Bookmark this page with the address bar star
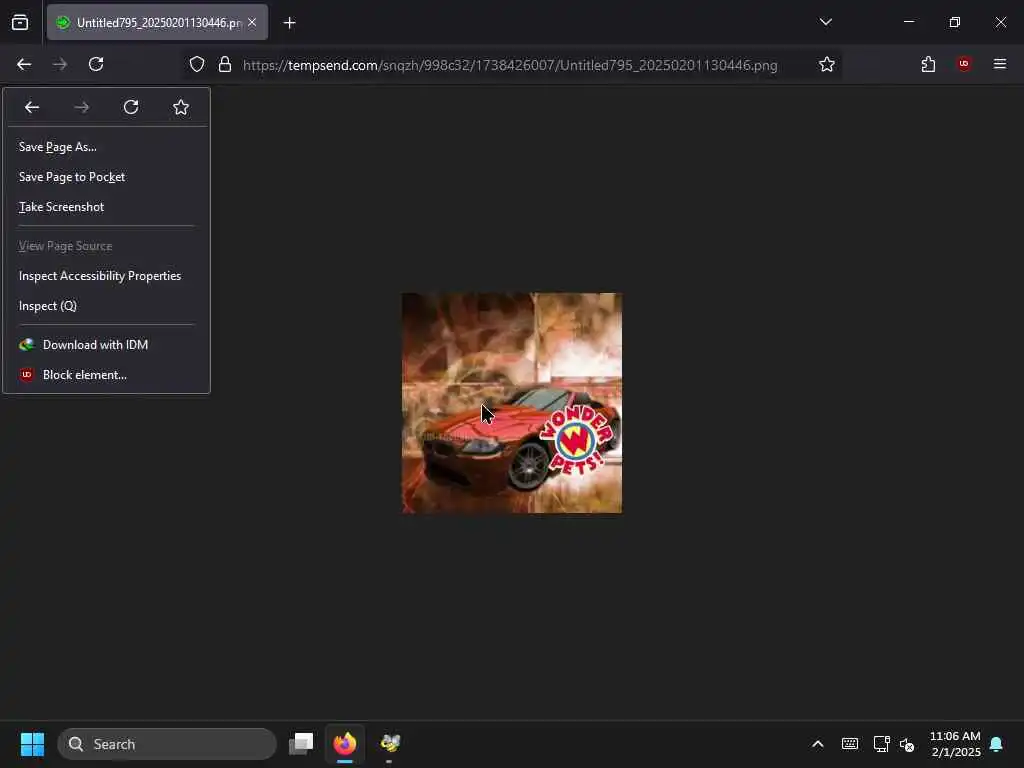This screenshot has width=1024, height=768. 827,64
